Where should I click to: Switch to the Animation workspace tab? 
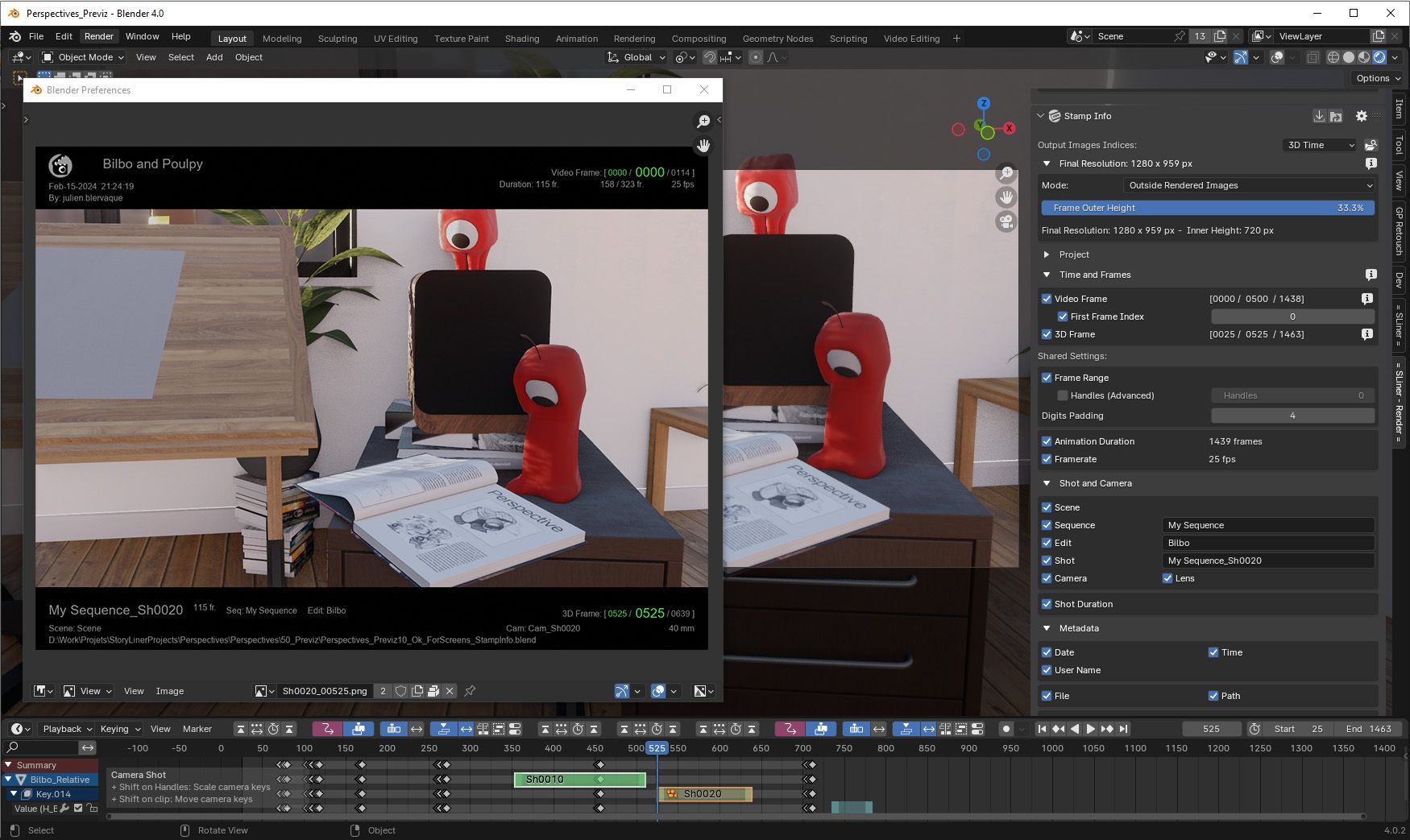576,39
